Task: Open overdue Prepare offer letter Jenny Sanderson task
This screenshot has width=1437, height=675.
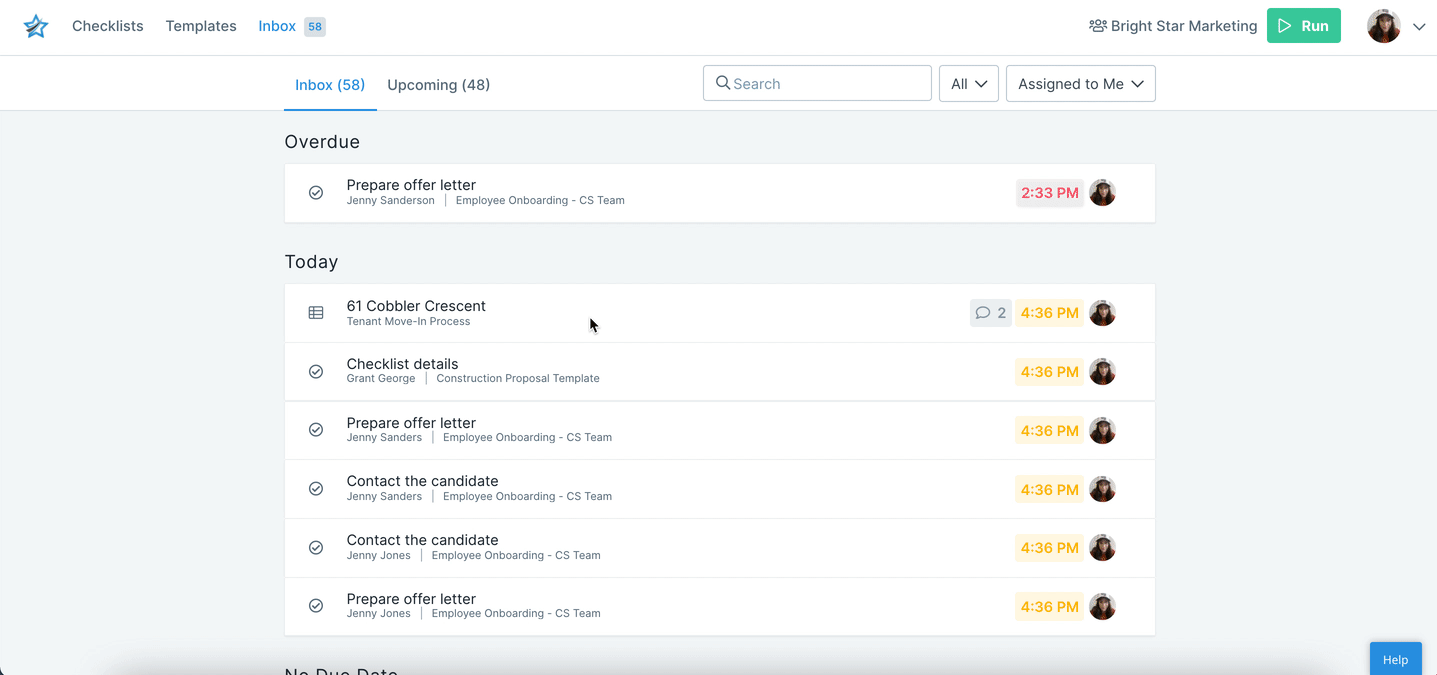Action: [x=720, y=193]
